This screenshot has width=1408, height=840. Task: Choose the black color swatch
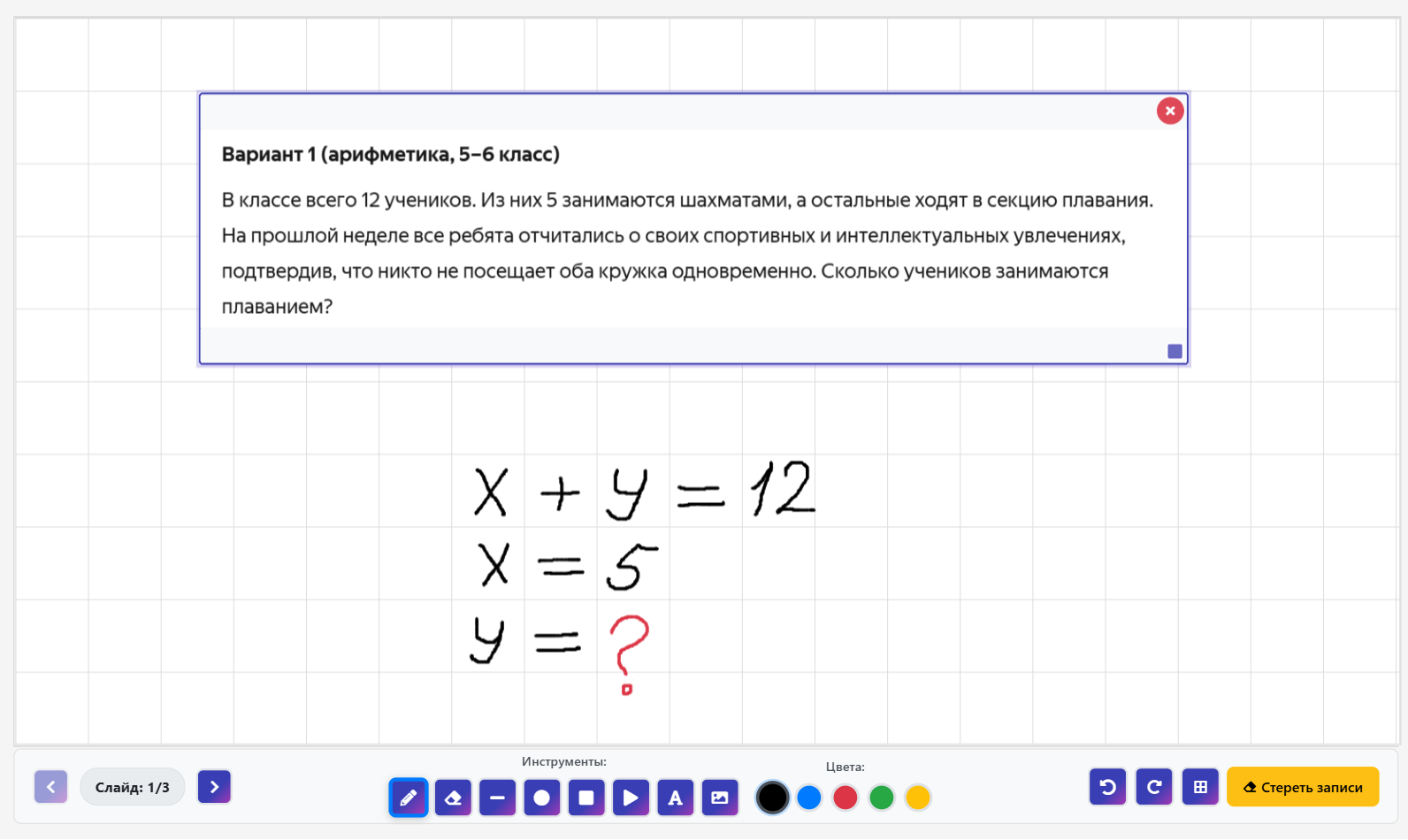772,798
